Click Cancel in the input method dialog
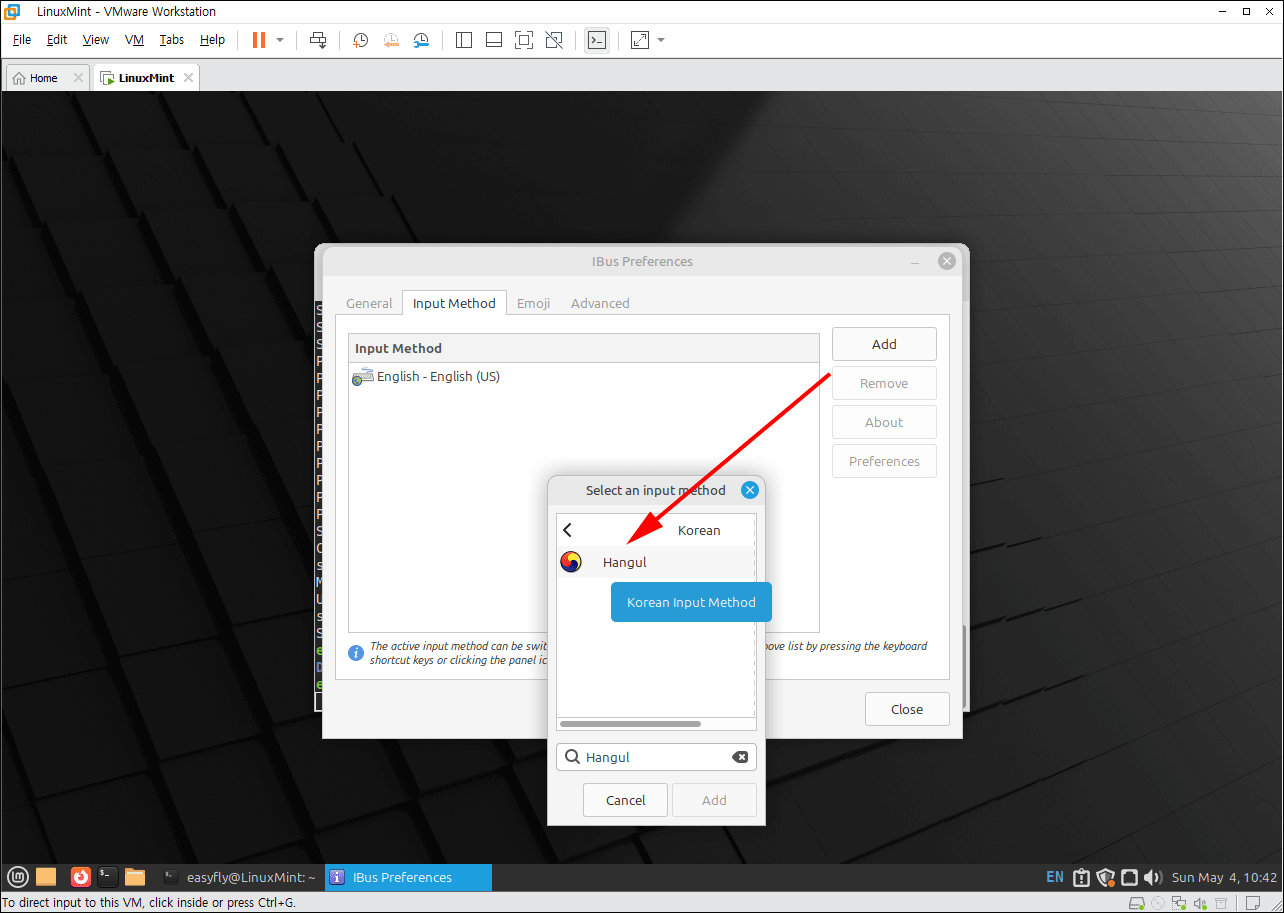Screen dimensions: 1284x913 click(626, 800)
